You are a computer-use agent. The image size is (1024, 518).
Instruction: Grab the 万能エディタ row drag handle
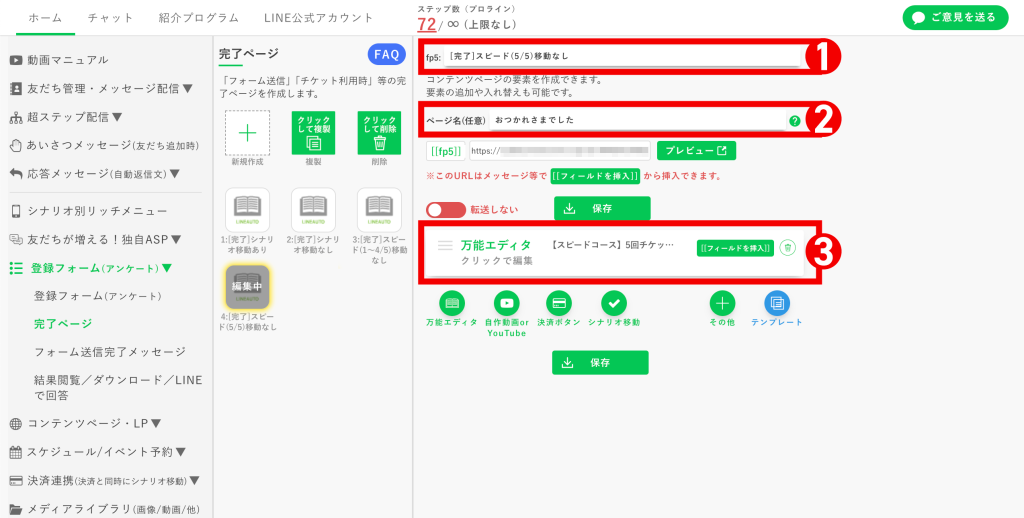click(445, 246)
